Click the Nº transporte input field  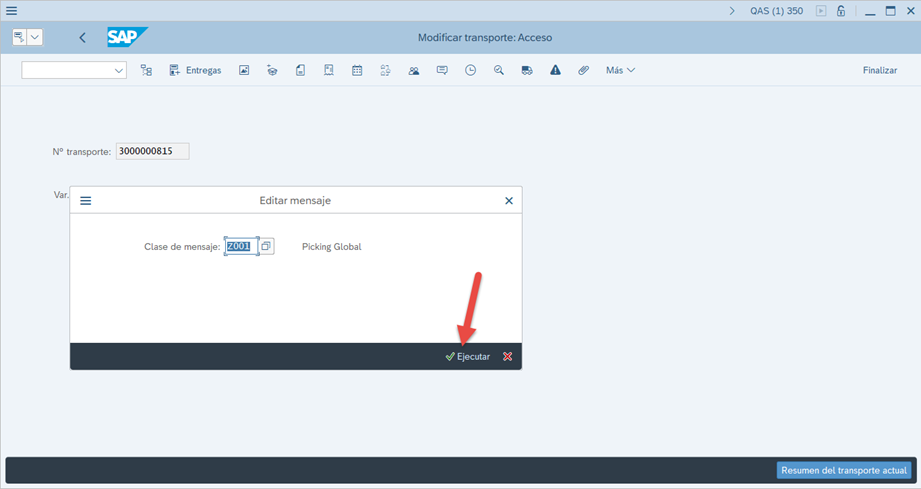[x=152, y=152]
